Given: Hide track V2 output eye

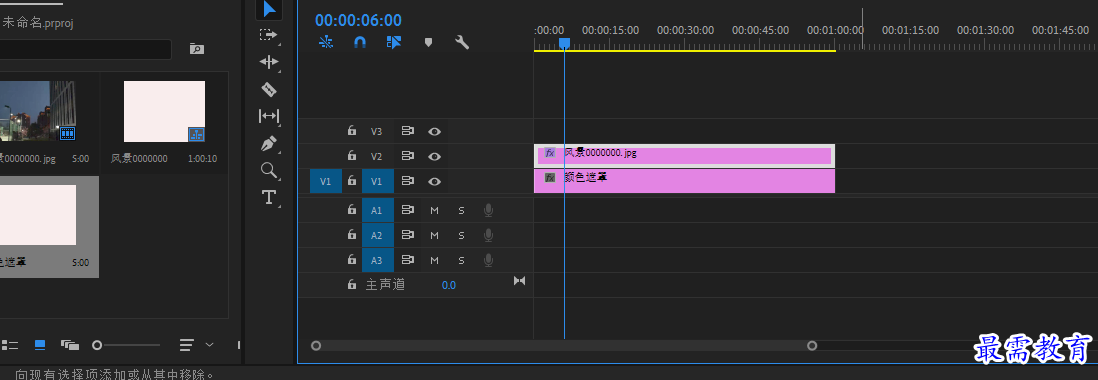Looking at the screenshot, I should point(435,156).
